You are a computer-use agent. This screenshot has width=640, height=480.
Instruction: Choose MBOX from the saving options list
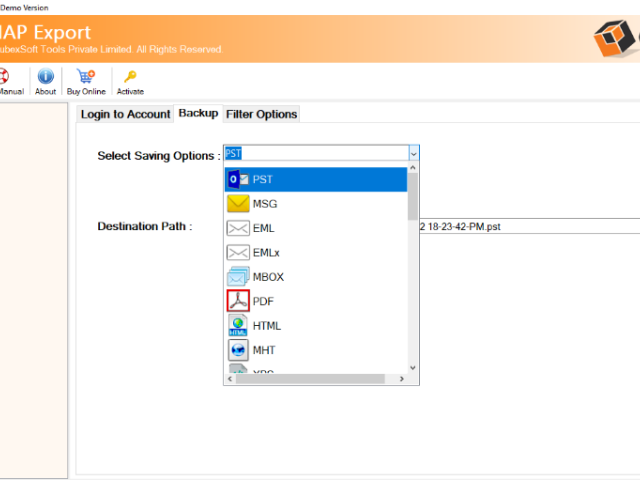point(316,277)
